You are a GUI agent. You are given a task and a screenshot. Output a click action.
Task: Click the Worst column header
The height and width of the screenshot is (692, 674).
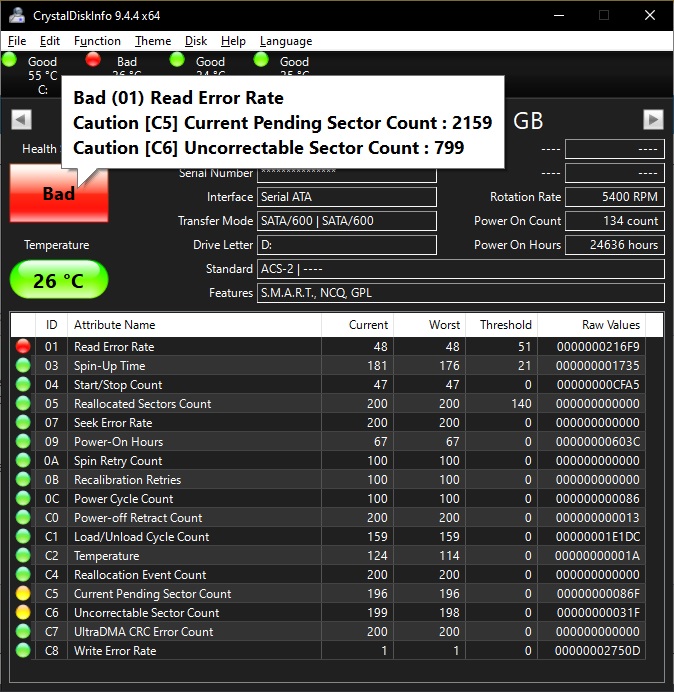coord(429,325)
